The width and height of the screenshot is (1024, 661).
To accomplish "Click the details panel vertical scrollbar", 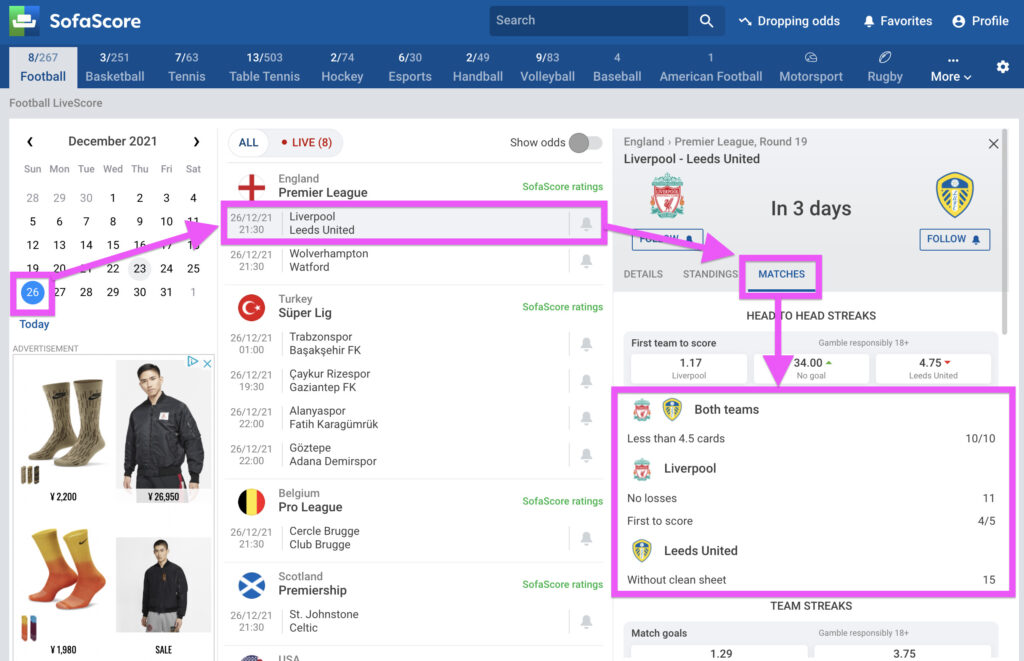I will coord(1006,232).
